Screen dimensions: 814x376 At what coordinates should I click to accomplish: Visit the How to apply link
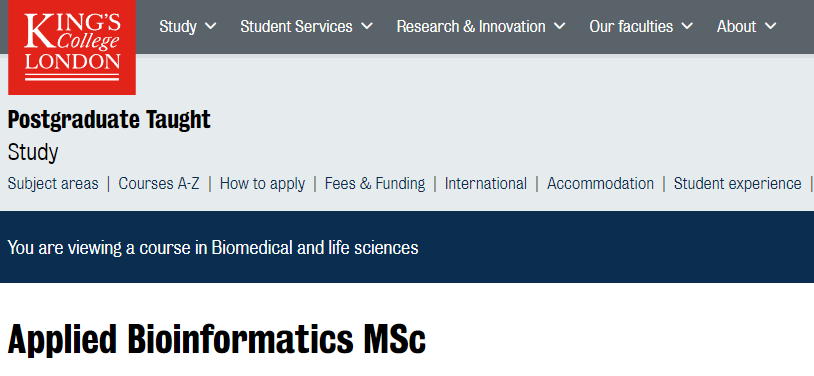pyautogui.click(x=262, y=184)
